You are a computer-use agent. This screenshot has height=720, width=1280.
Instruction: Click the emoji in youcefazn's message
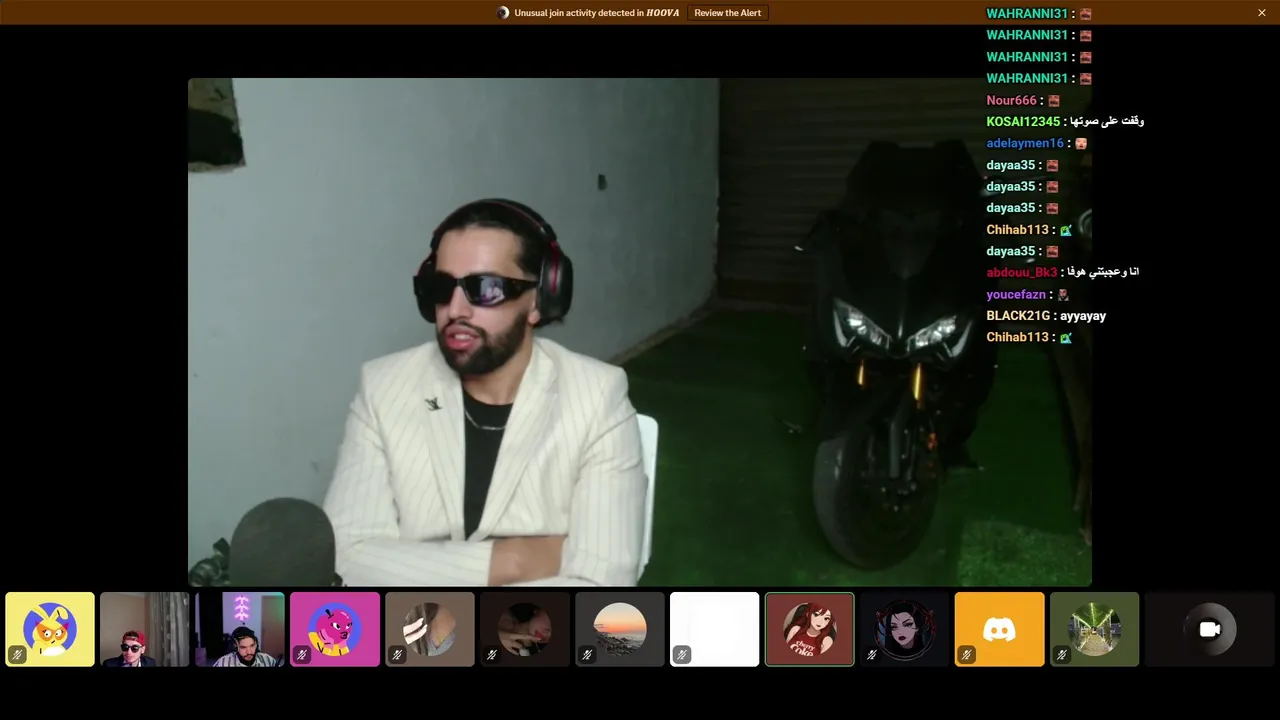1063,295
